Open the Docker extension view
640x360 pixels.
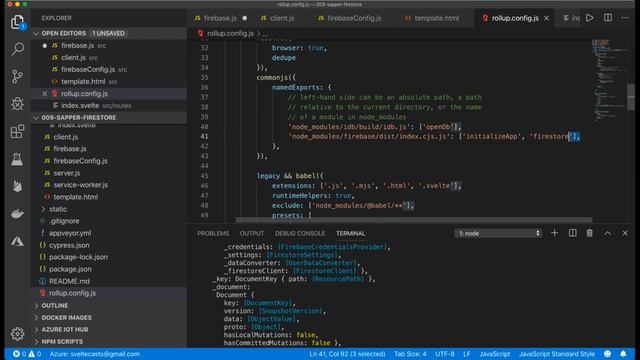[17, 213]
